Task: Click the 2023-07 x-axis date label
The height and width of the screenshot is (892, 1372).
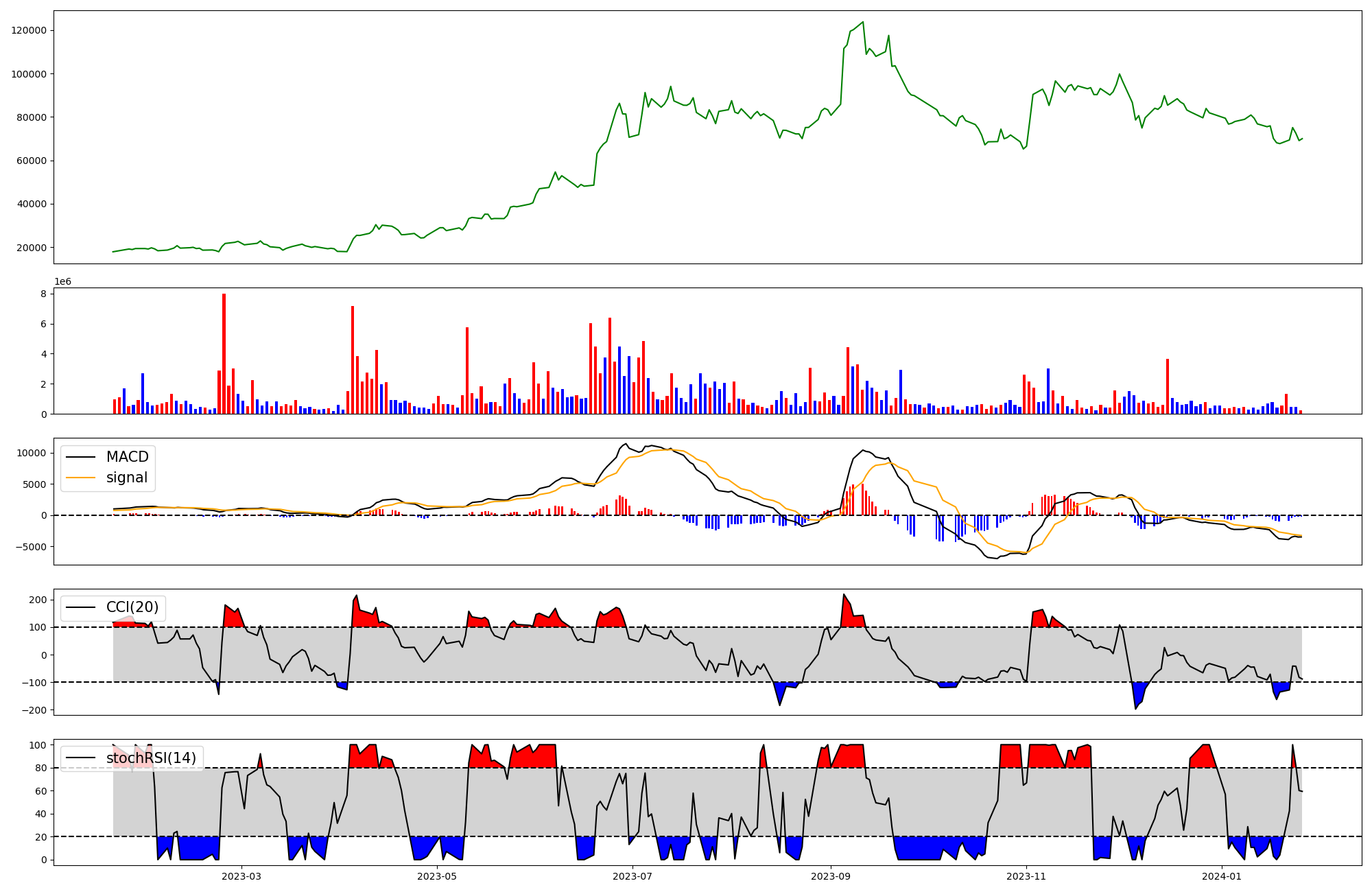Action: coord(632,876)
